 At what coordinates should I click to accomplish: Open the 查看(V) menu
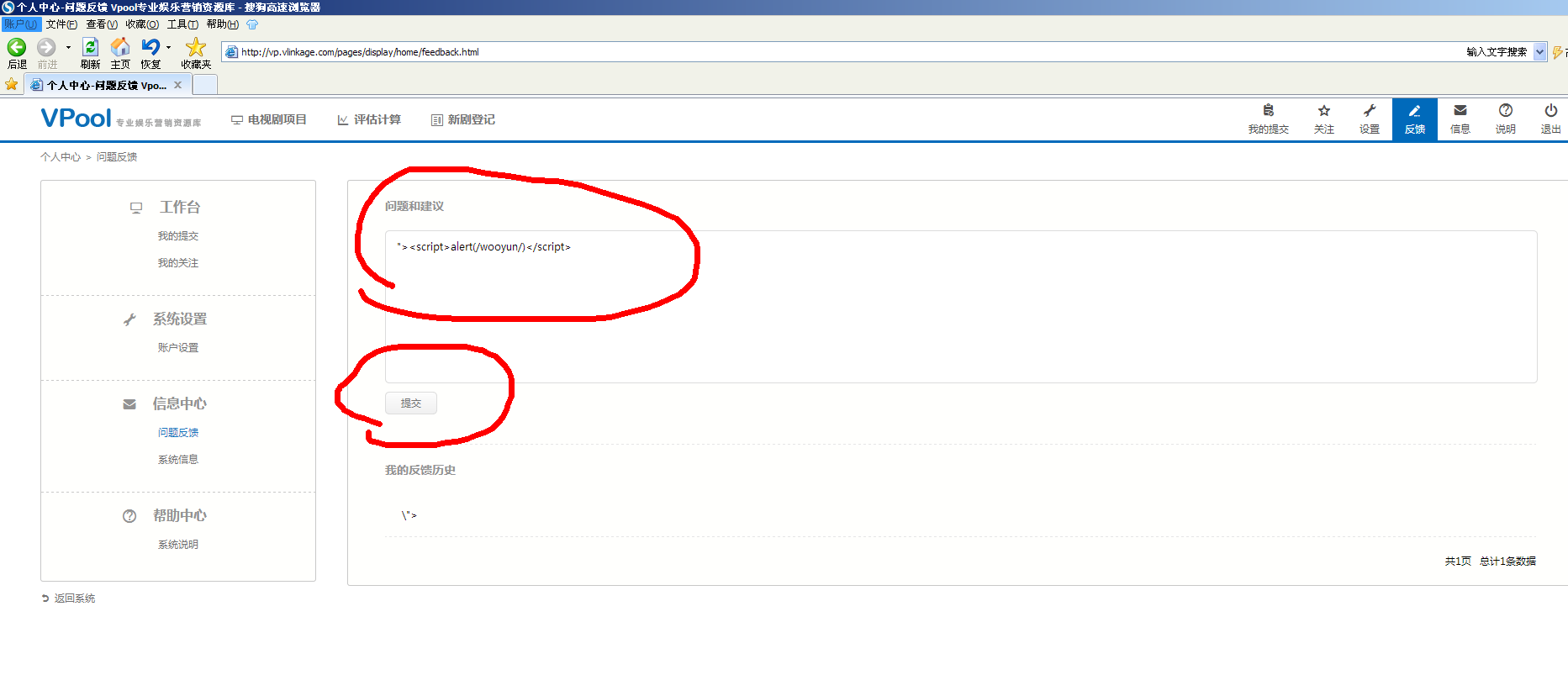tap(102, 24)
